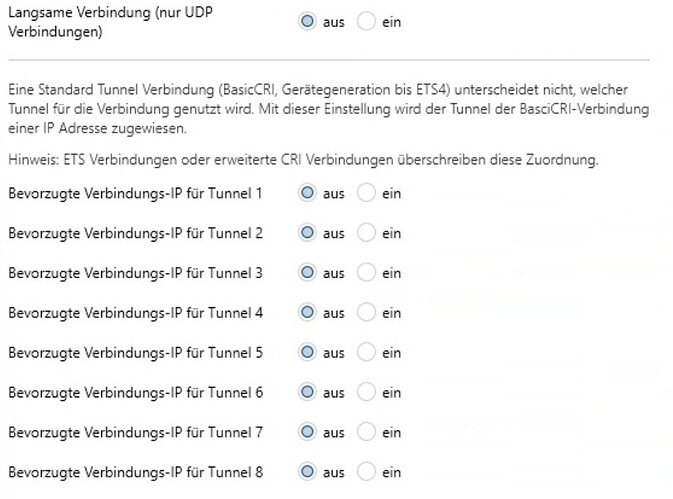Enable 'ein' for Tunnel 6 preferred IP

[x=366, y=392]
